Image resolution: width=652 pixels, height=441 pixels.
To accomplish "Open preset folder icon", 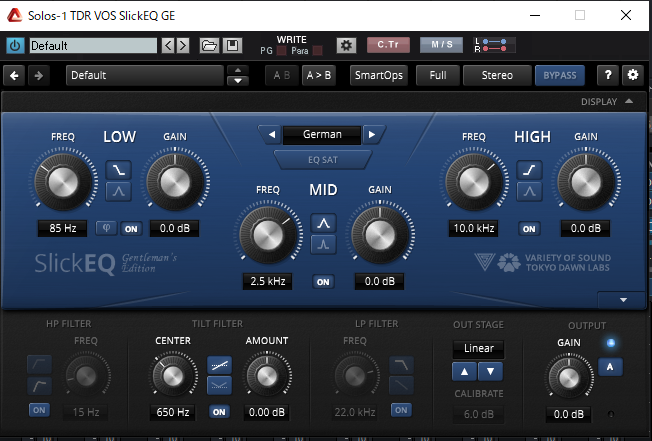I will [209, 45].
